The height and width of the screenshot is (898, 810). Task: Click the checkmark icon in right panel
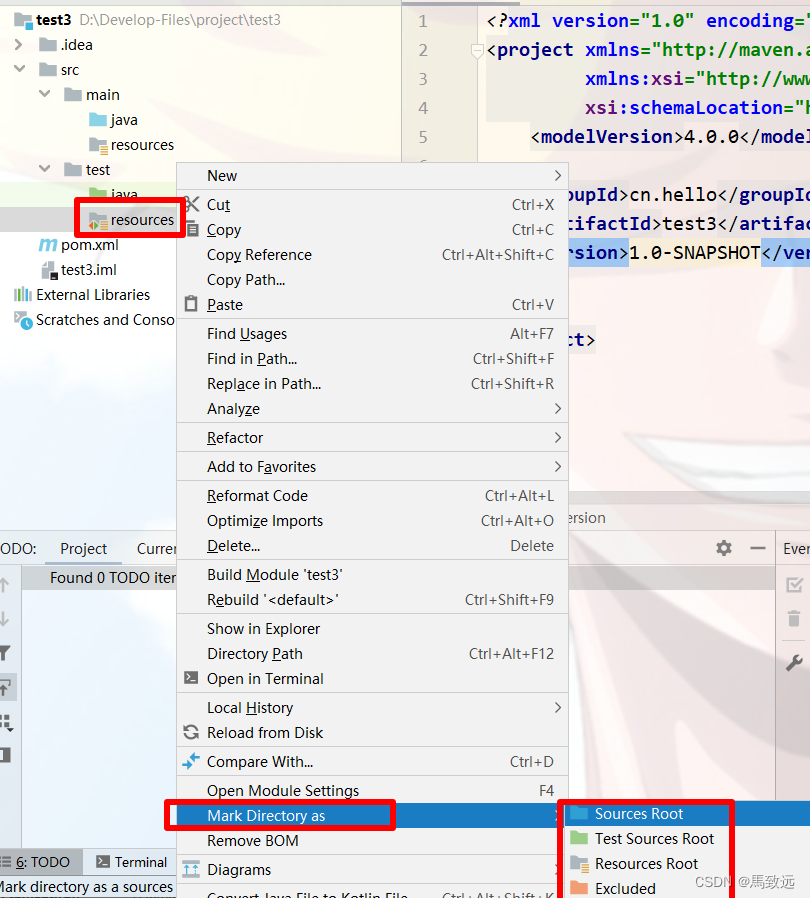tap(795, 585)
